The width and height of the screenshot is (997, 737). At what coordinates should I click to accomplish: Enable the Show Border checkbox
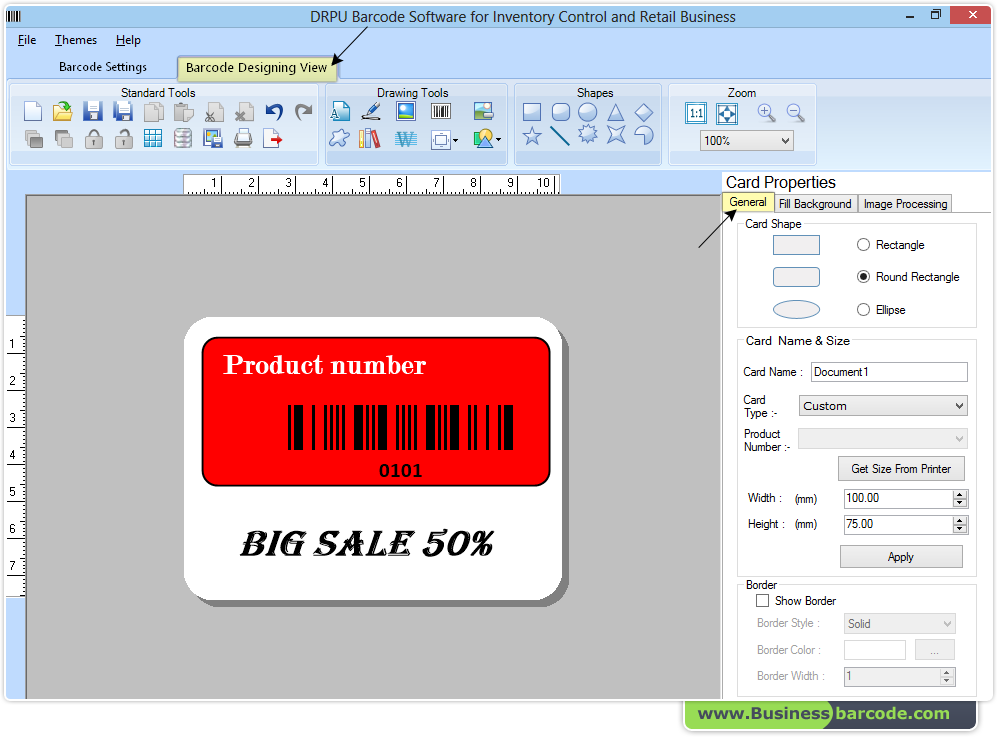pyautogui.click(x=762, y=600)
